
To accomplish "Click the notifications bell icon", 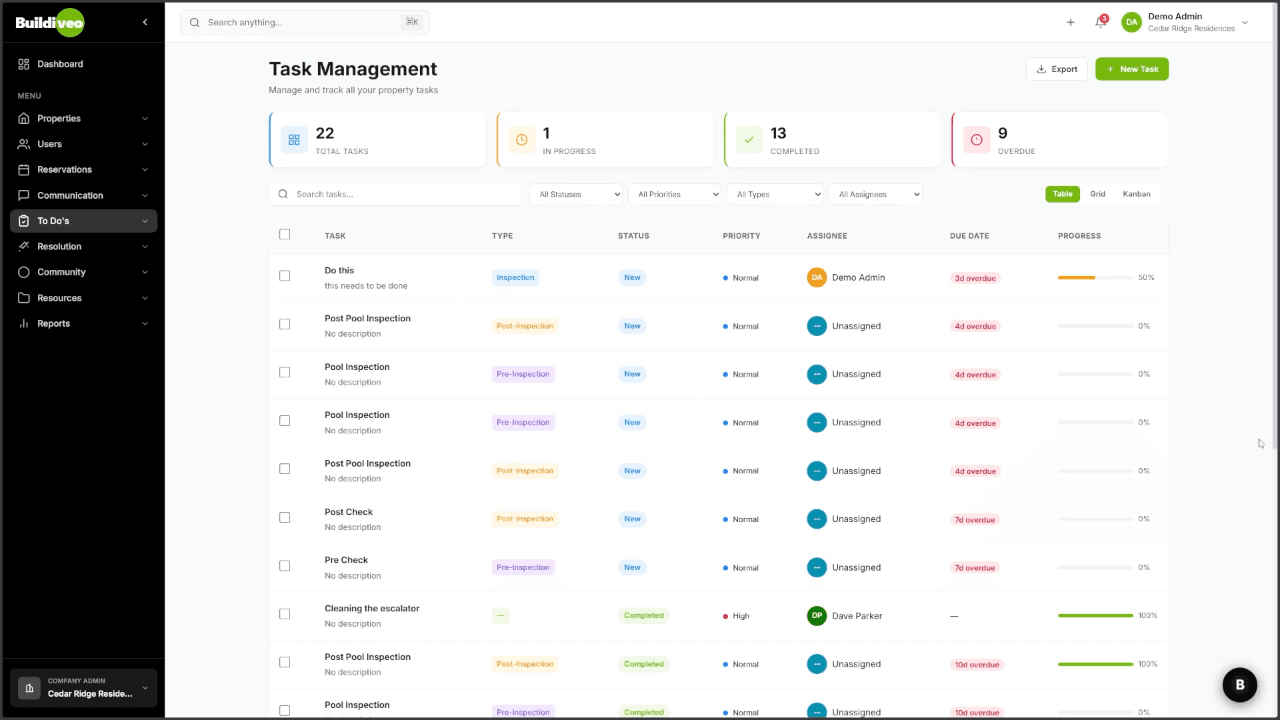I will pyautogui.click(x=1100, y=22).
